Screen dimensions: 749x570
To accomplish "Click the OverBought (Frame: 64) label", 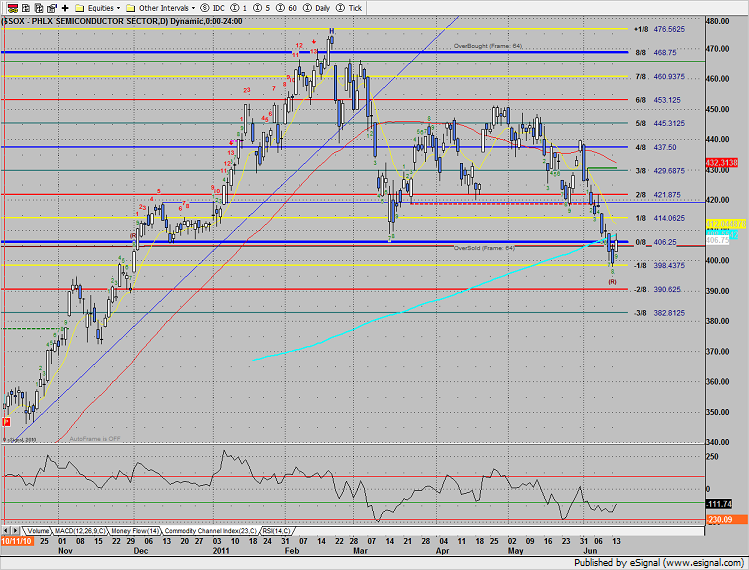I will (488, 46).
